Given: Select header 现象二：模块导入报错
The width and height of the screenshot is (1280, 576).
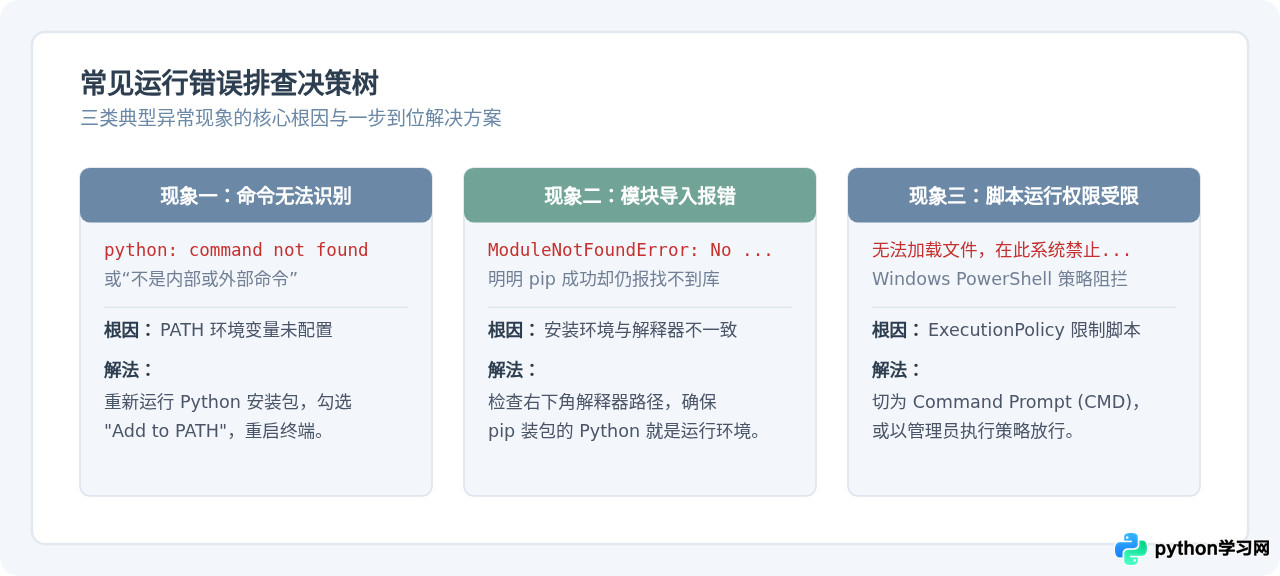Looking at the screenshot, I should point(640,195).
